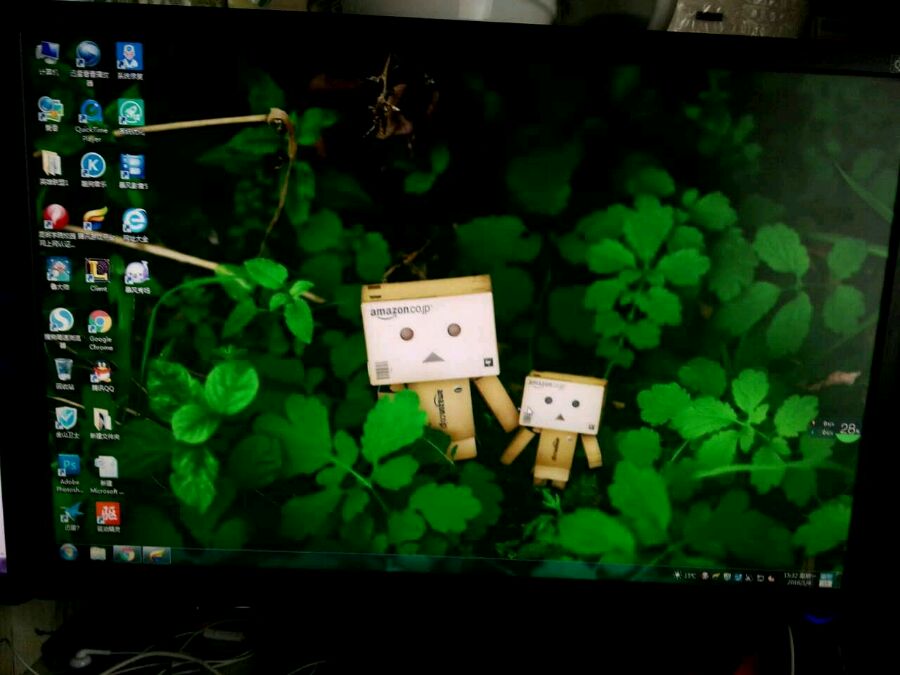Open the Computer desktop icon

[48, 58]
